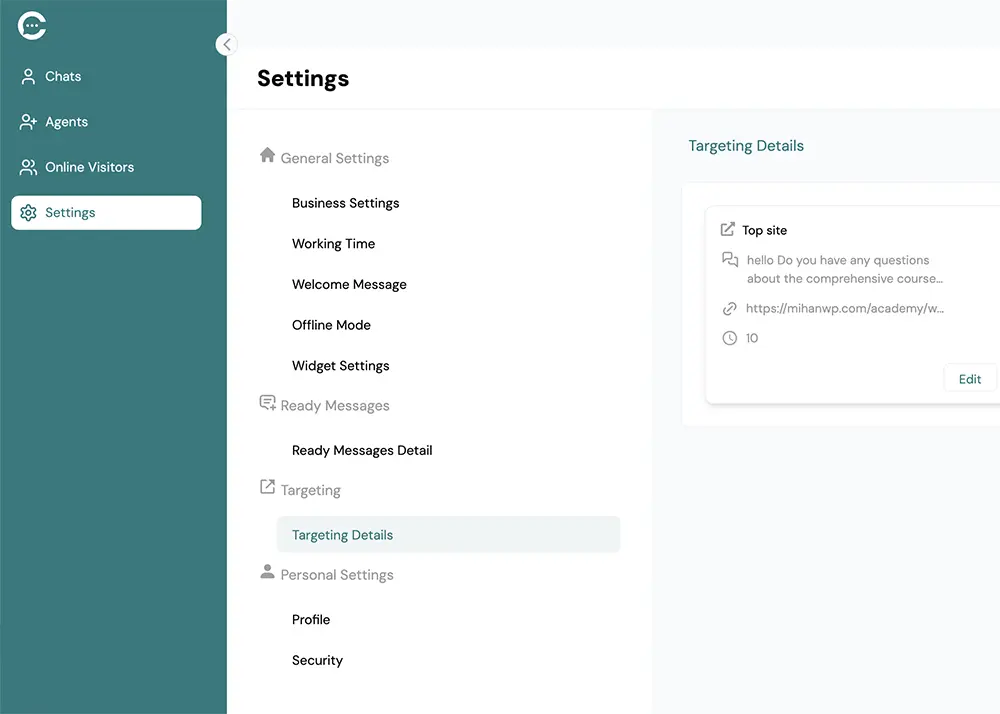Open Profile settings
1000x714 pixels.
tap(311, 620)
